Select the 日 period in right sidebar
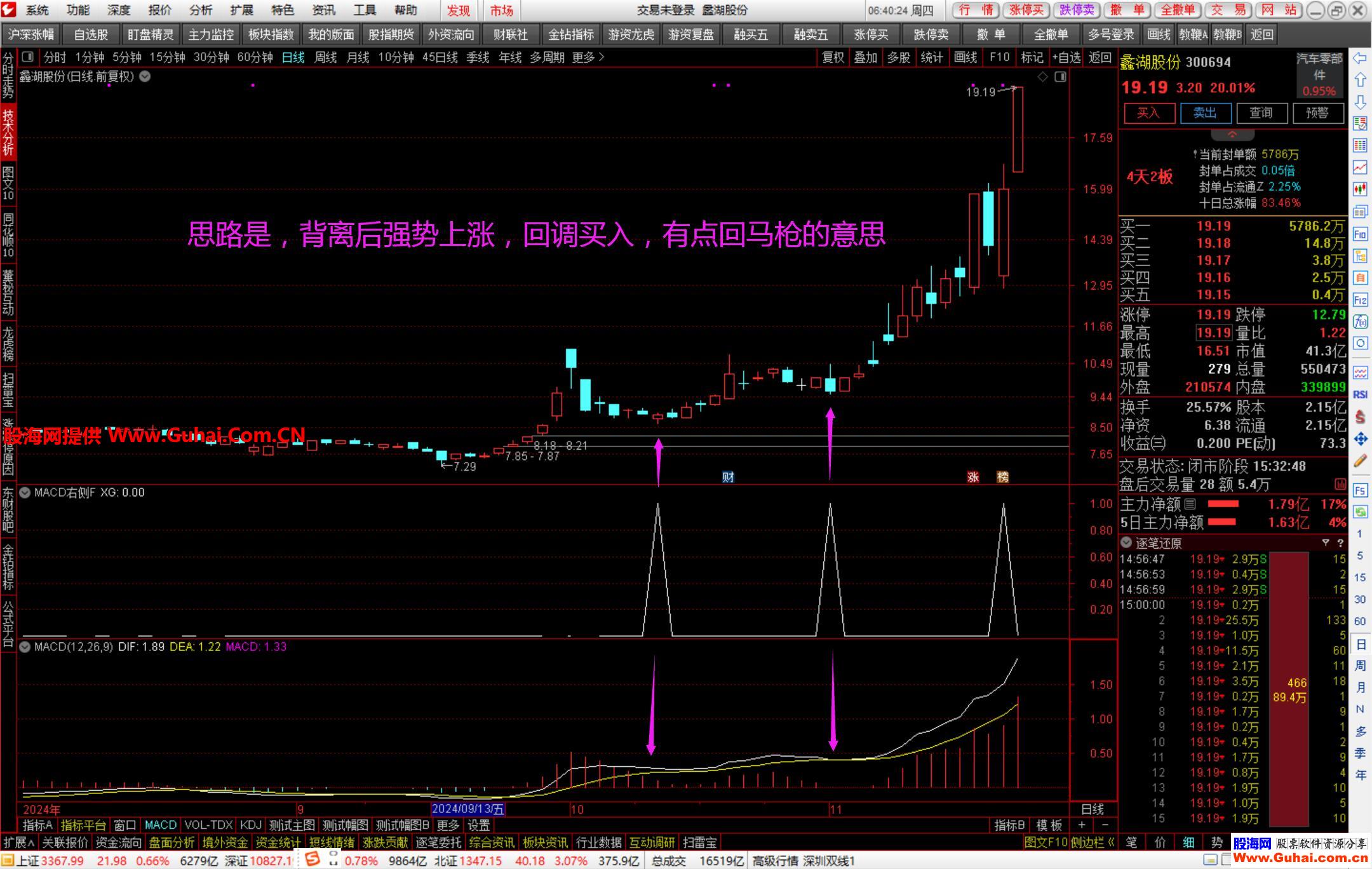 pos(1360,645)
